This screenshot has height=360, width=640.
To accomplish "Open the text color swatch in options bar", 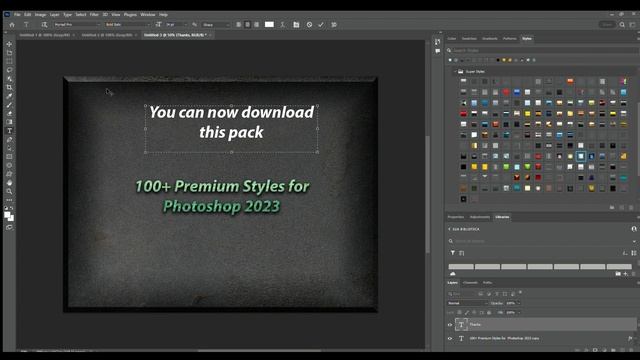I will pyautogui.click(x=269, y=24).
